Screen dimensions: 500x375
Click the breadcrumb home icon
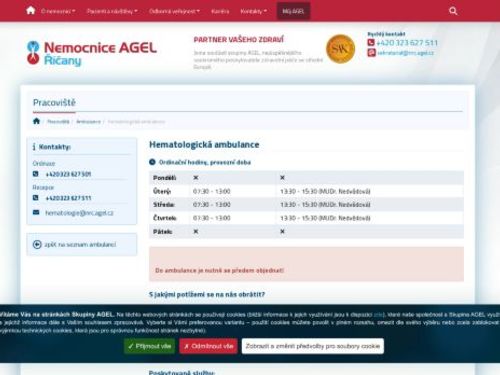click(x=36, y=121)
